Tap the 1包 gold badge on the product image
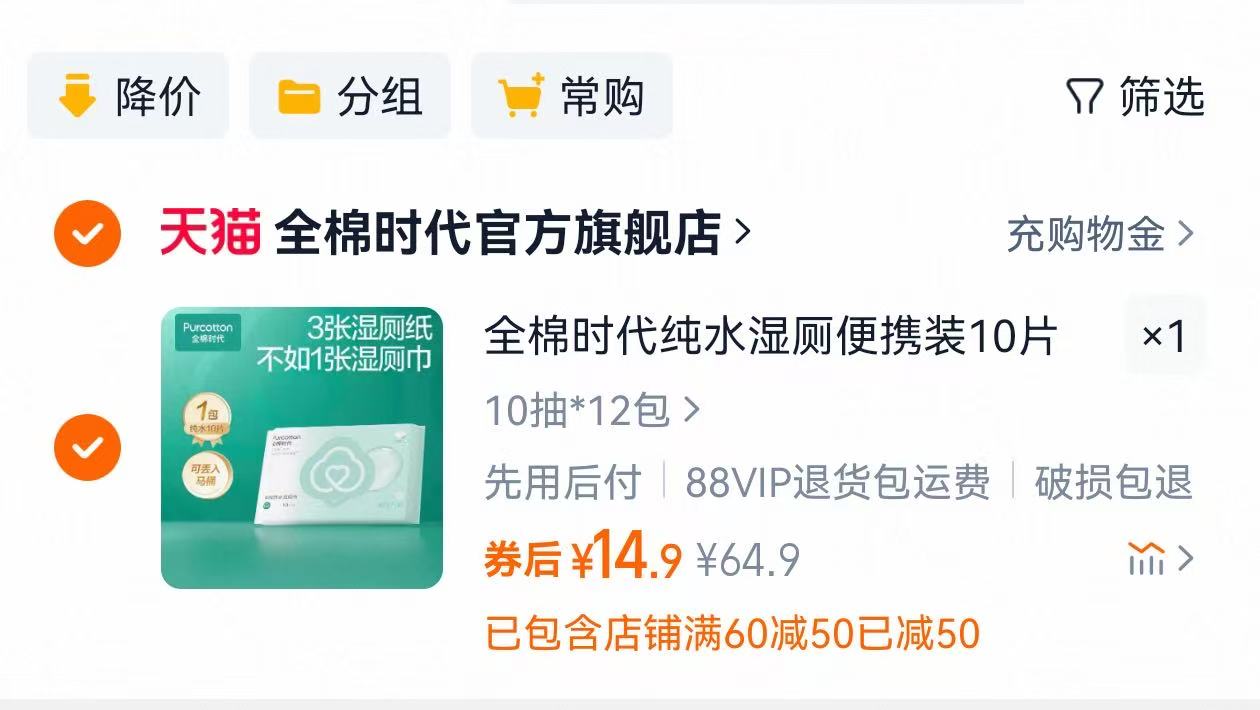Viewport: 1260px width, 710px height. coord(209,415)
